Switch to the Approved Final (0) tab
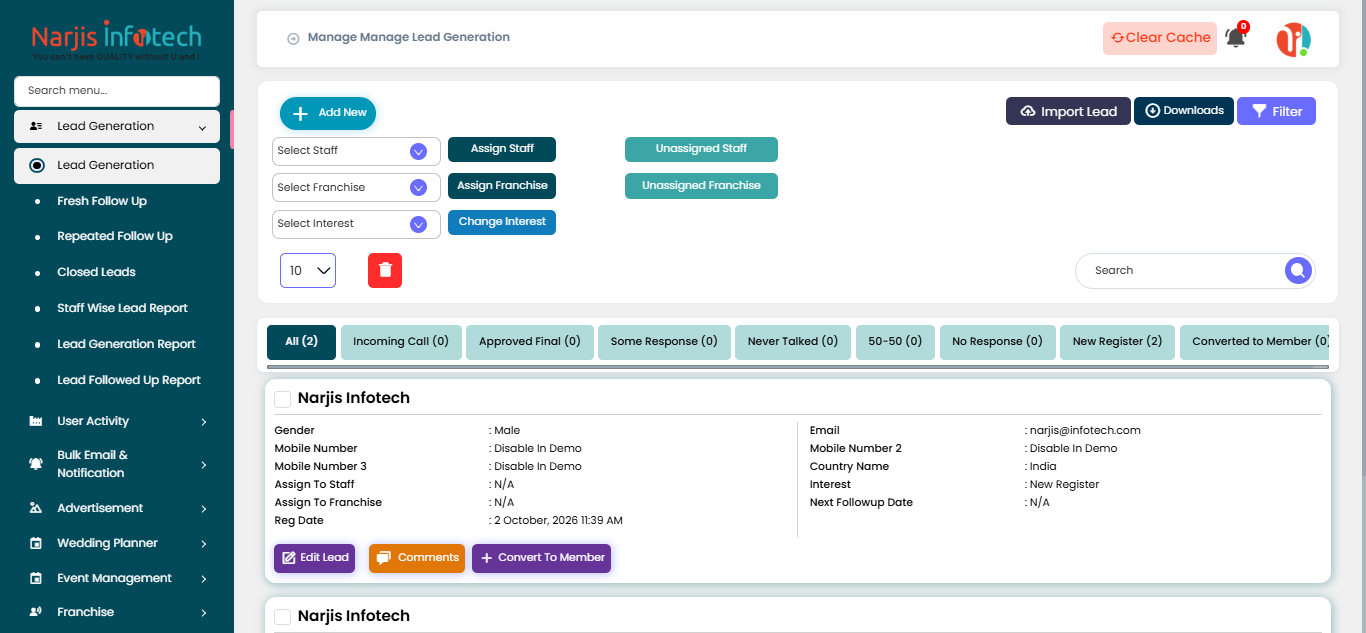 [x=530, y=342]
